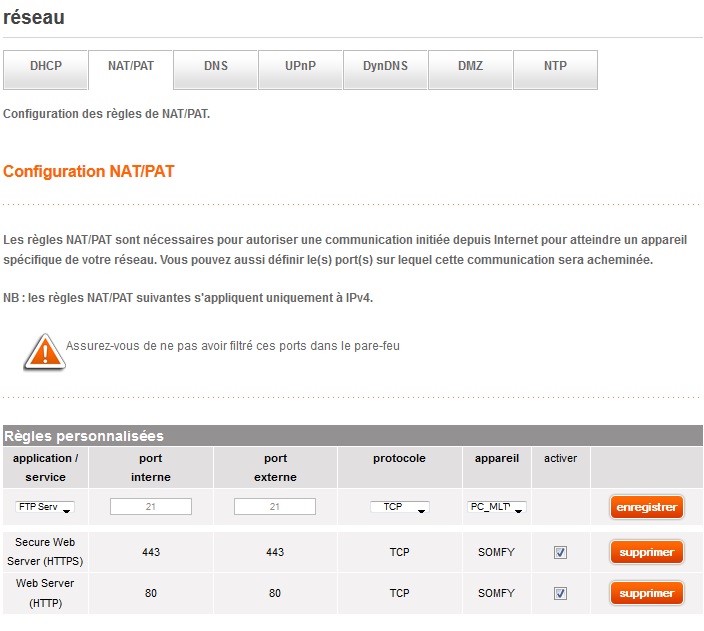Open the appareil dropdown showing PC_MLT
The width and height of the screenshot is (704, 631).
tap(497, 508)
